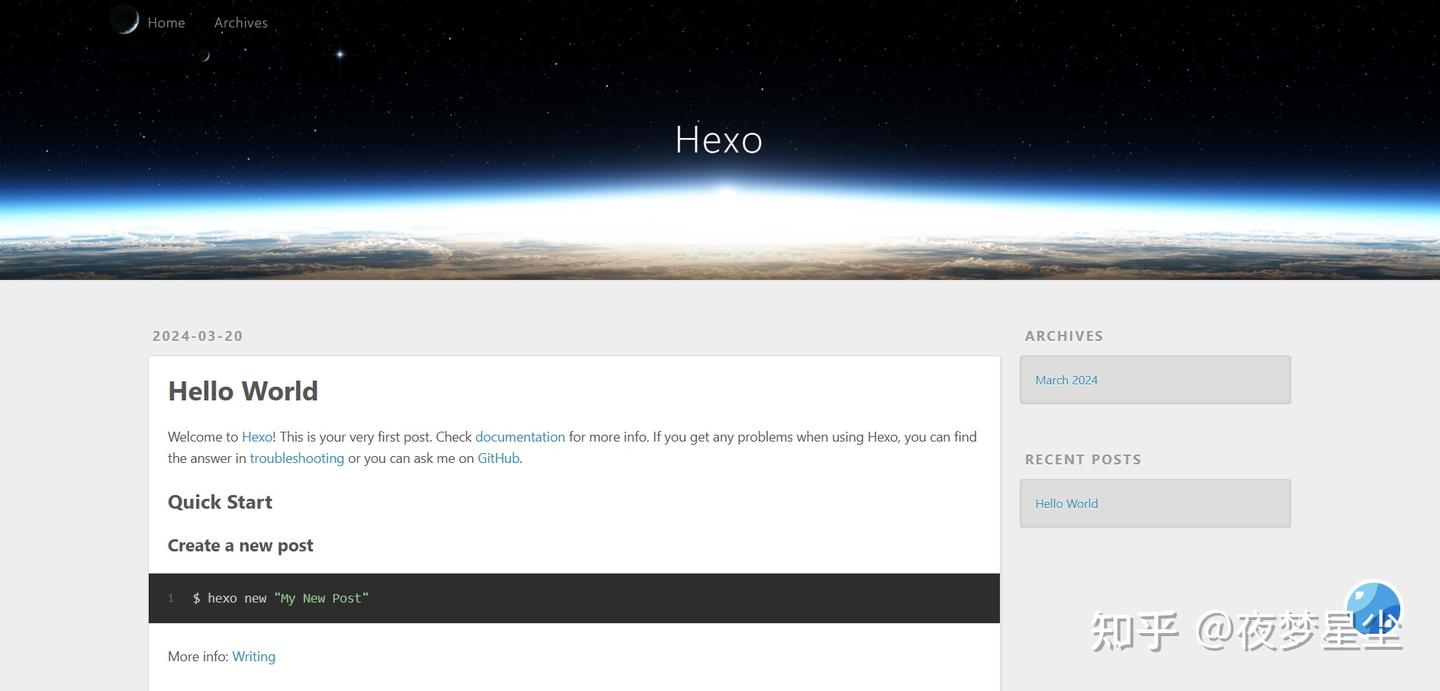Visit the GitHub link
The height and width of the screenshot is (691, 1440).
click(498, 458)
